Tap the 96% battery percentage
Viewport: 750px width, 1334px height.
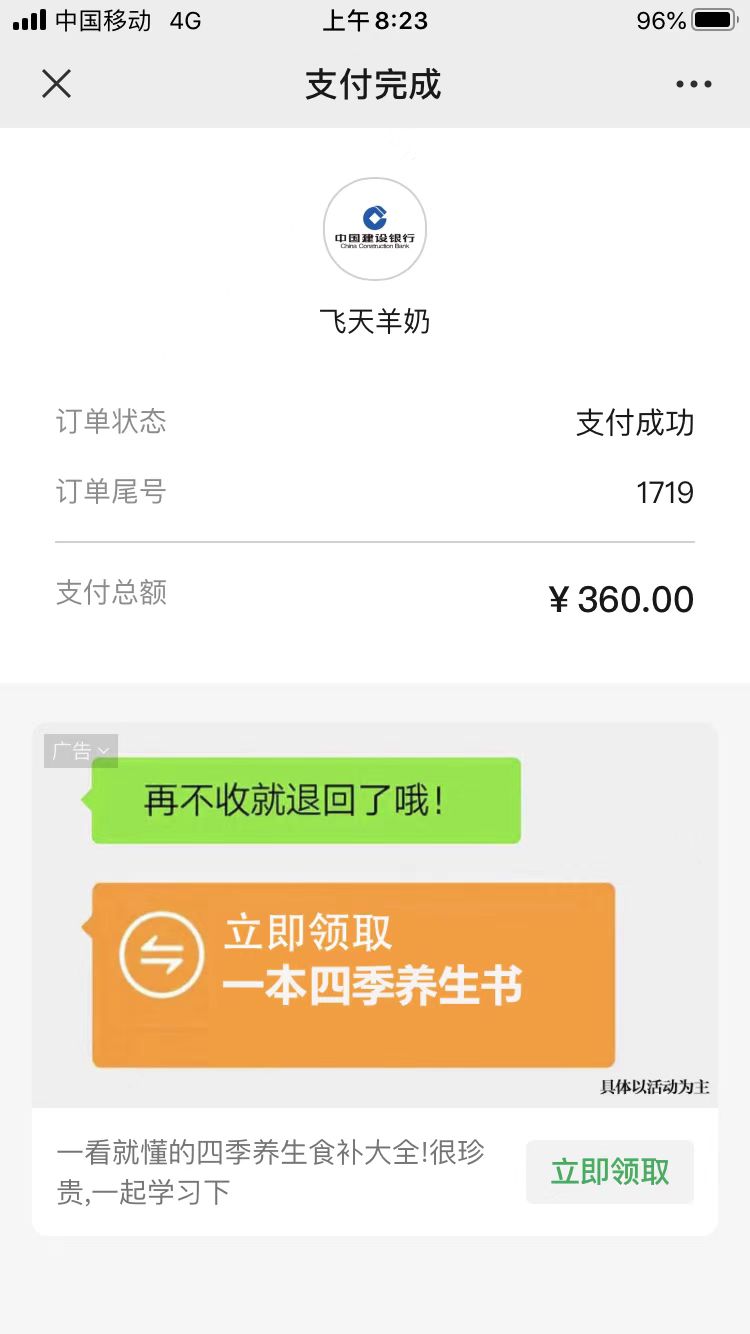click(x=661, y=20)
